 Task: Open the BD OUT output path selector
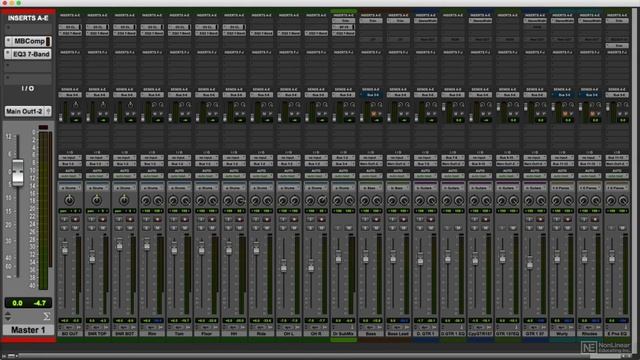coord(70,164)
